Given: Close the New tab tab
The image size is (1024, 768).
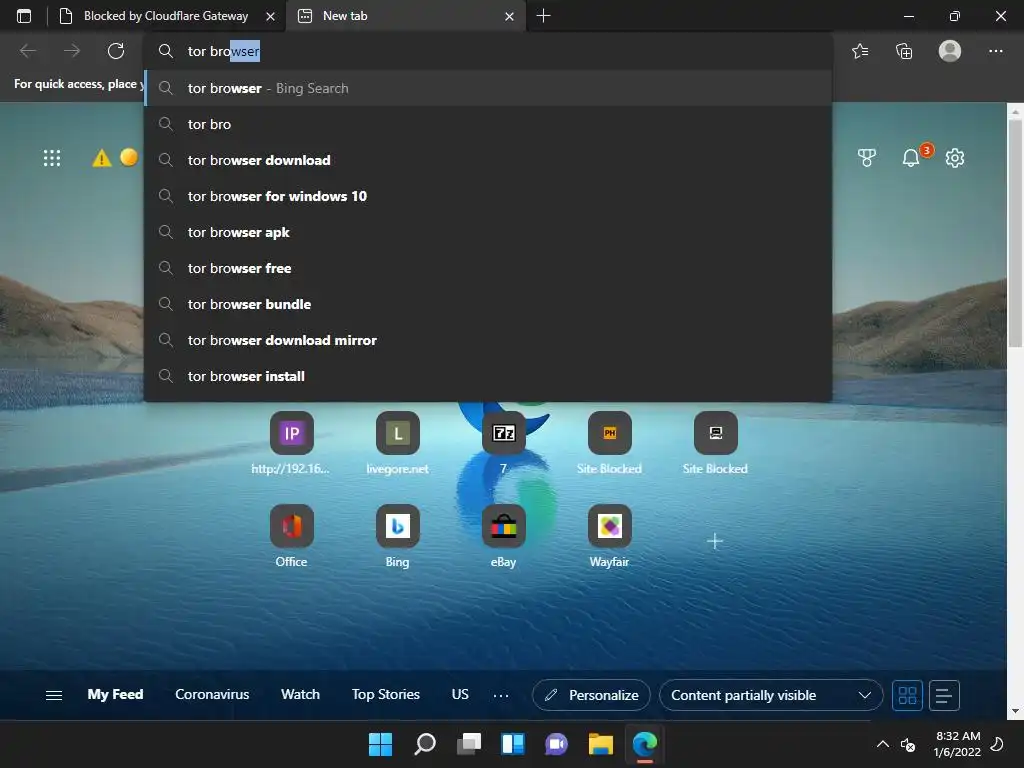Looking at the screenshot, I should [509, 16].
